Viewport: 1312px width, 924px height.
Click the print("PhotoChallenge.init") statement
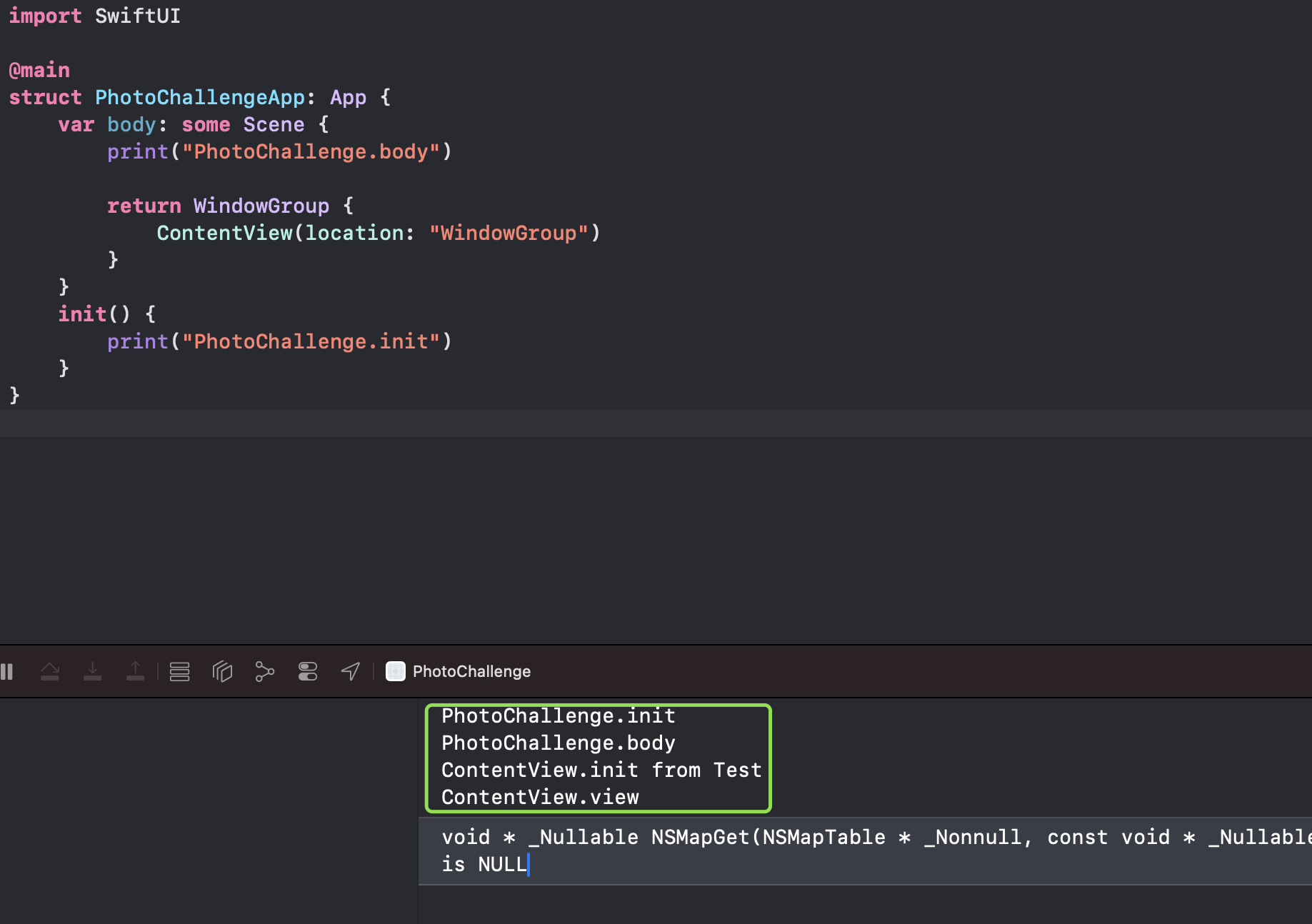pos(279,341)
